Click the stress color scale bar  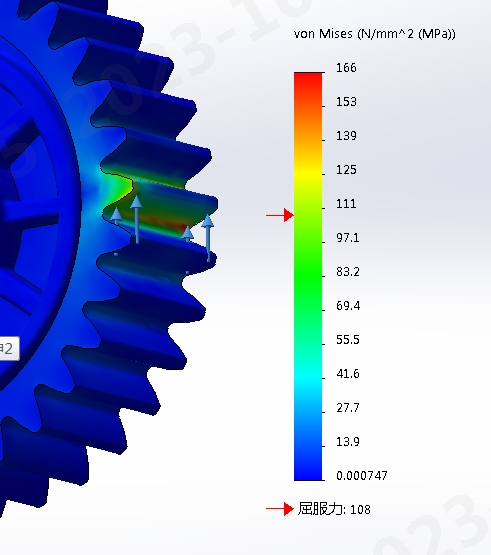pos(308,276)
